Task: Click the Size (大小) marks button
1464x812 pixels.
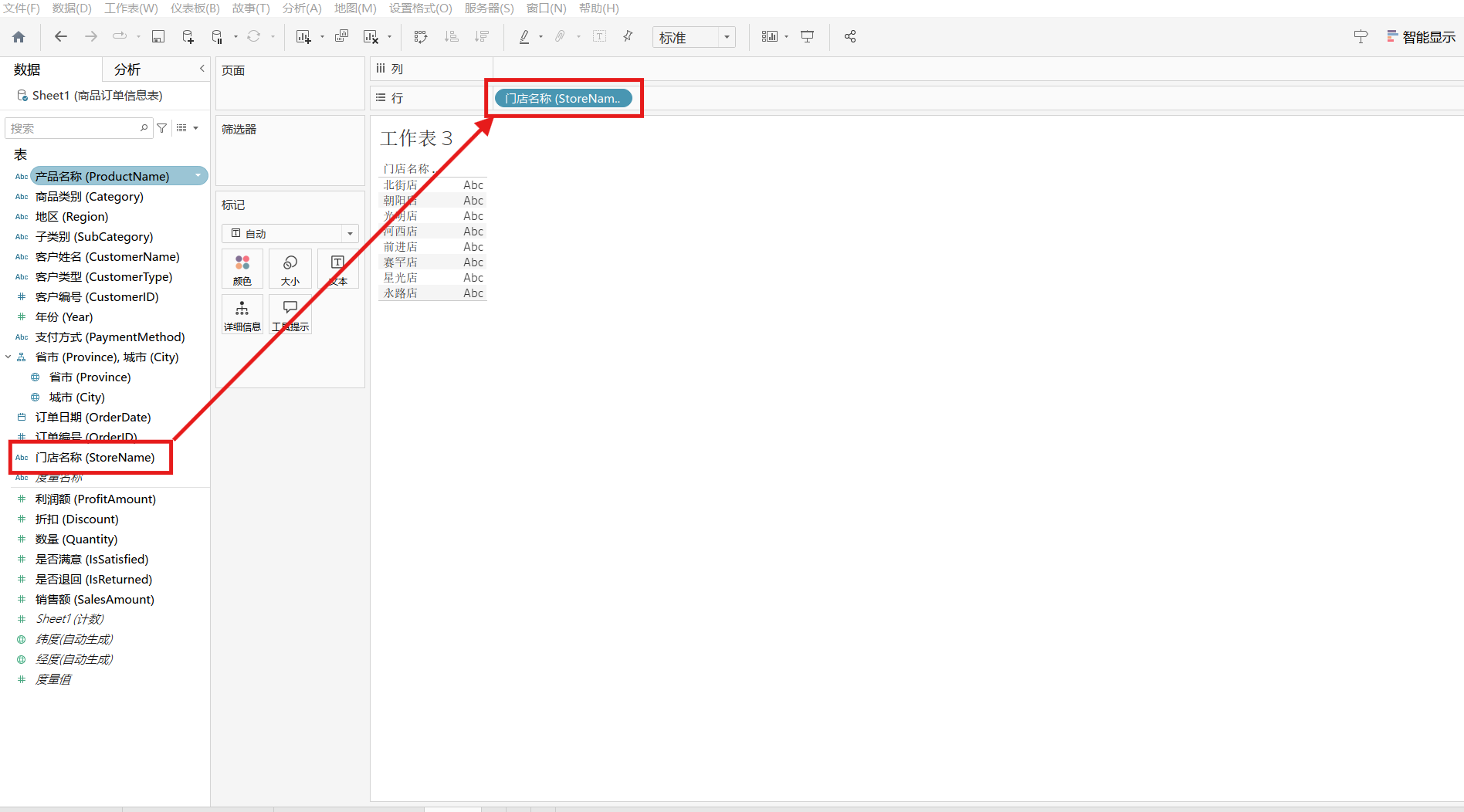Action: coord(290,269)
